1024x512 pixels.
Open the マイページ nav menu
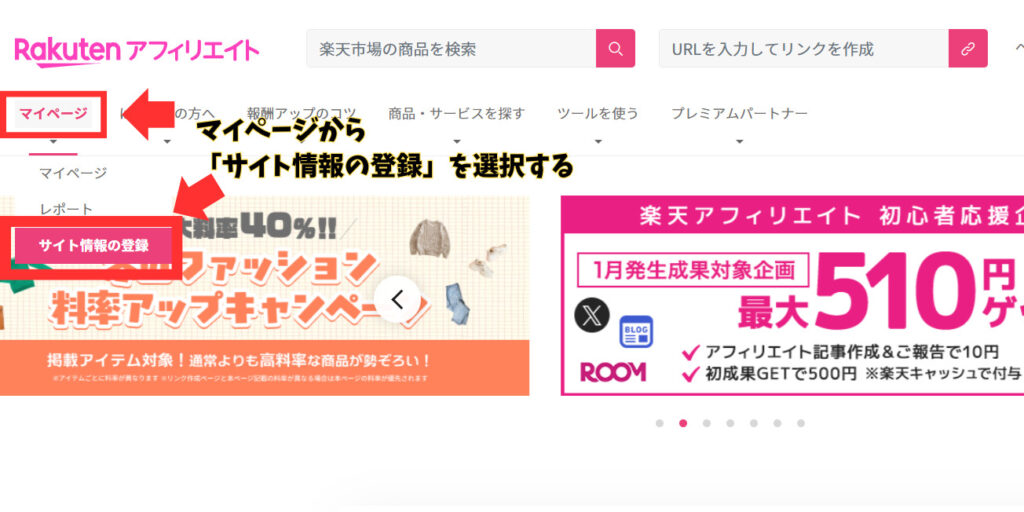(54, 114)
